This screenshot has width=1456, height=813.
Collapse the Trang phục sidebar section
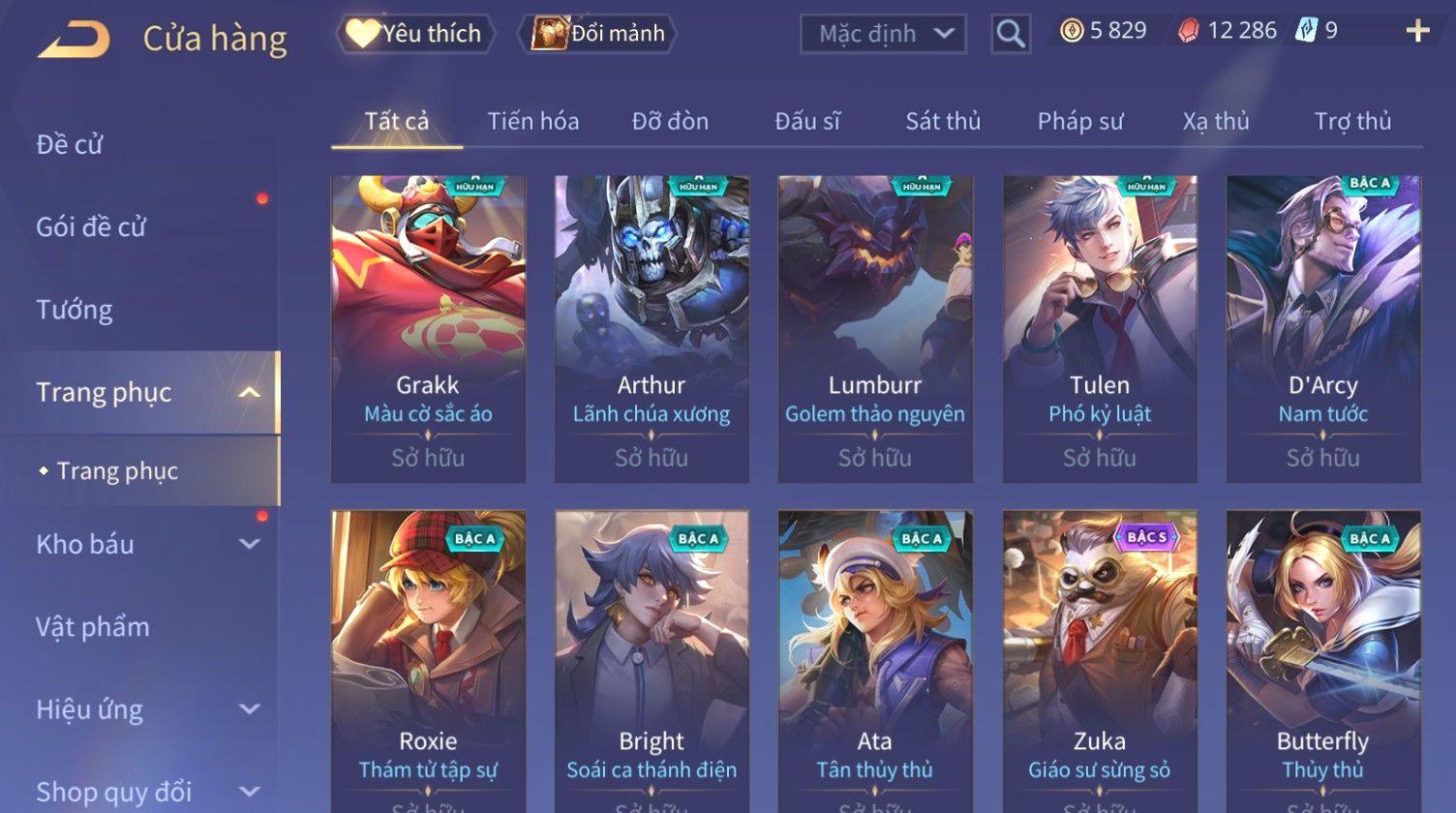point(249,392)
